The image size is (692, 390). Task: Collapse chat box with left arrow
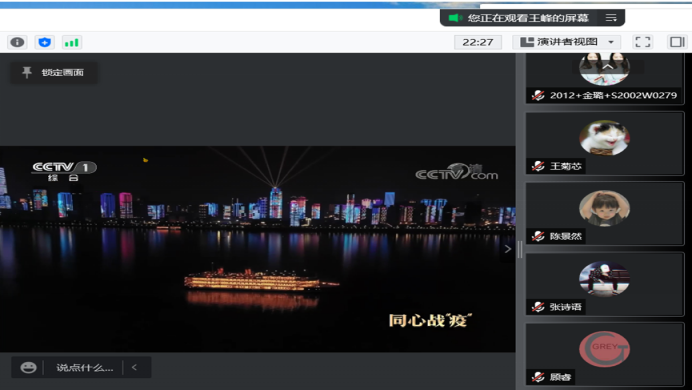point(135,368)
